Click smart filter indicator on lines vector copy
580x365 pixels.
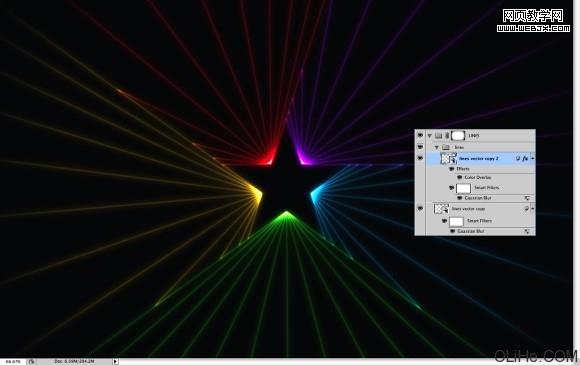pos(527,209)
